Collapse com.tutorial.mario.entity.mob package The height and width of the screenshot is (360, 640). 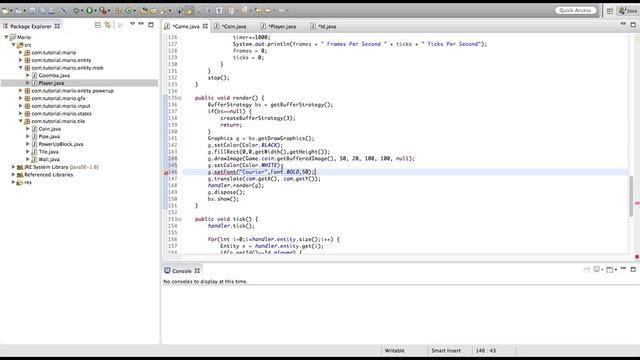[21, 68]
